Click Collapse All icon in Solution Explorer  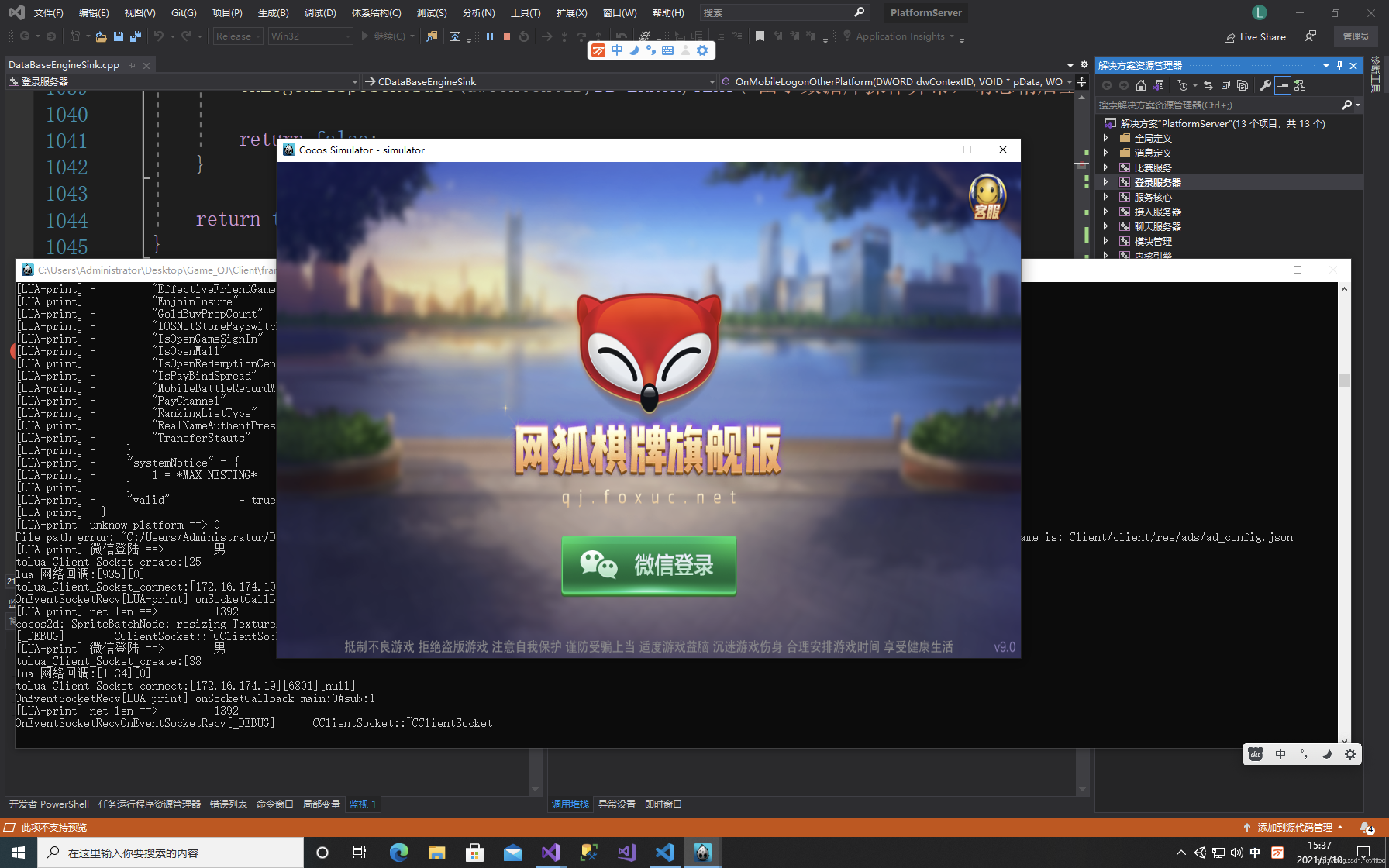pyautogui.click(x=1225, y=86)
